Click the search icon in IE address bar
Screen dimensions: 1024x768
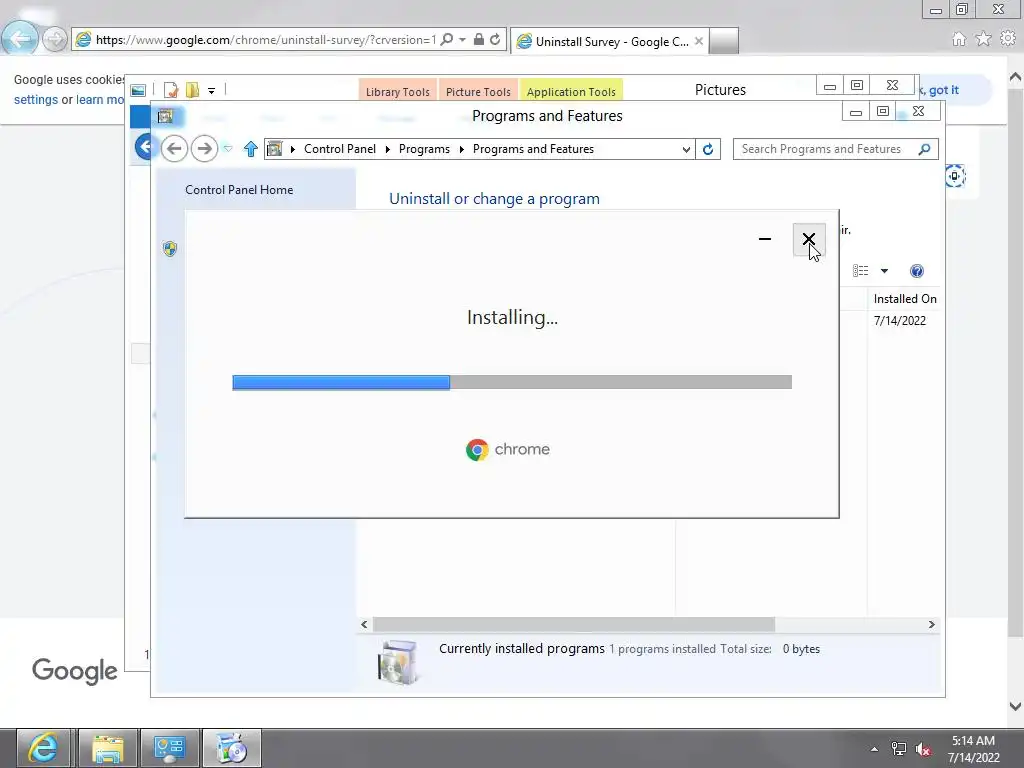point(447,39)
